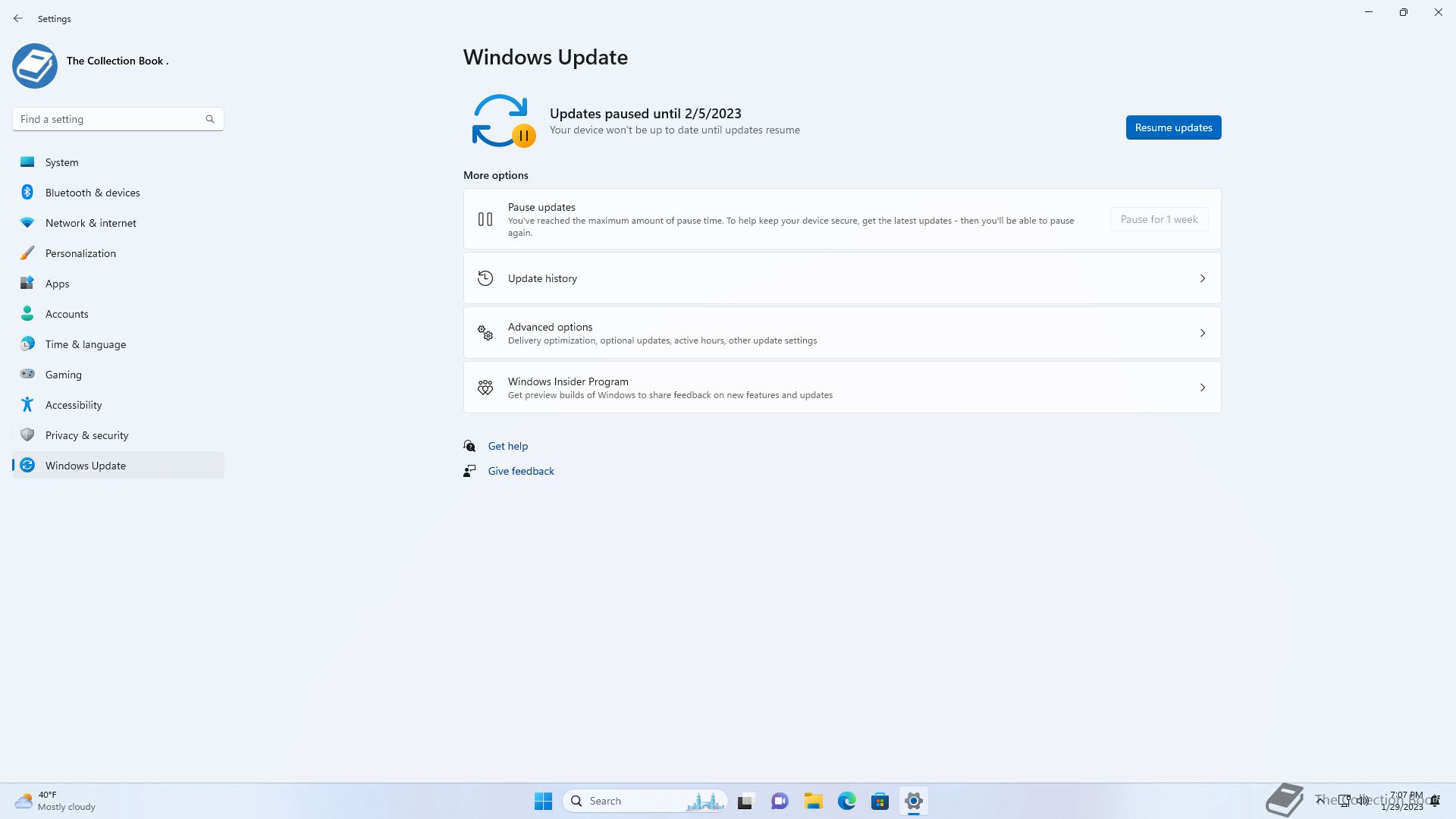The width and height of the screenshot is (1456, 819).
Task: Click the Windows Update sidebar icon
Action: [27, 465]
